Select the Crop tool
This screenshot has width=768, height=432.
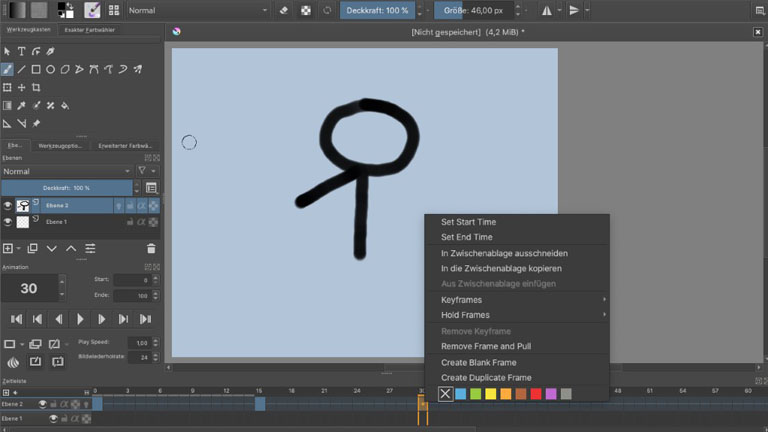tap(36, 88)
